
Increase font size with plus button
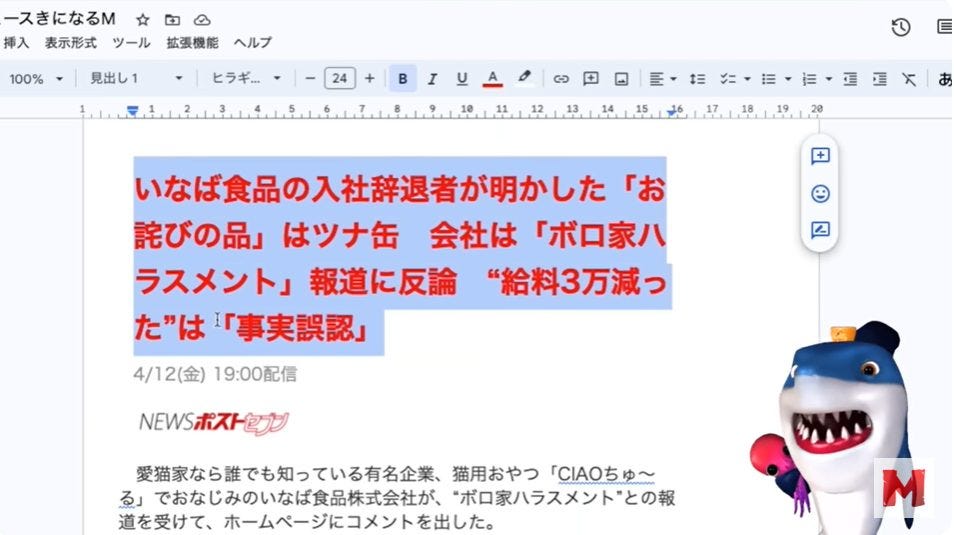click(369, 79)
